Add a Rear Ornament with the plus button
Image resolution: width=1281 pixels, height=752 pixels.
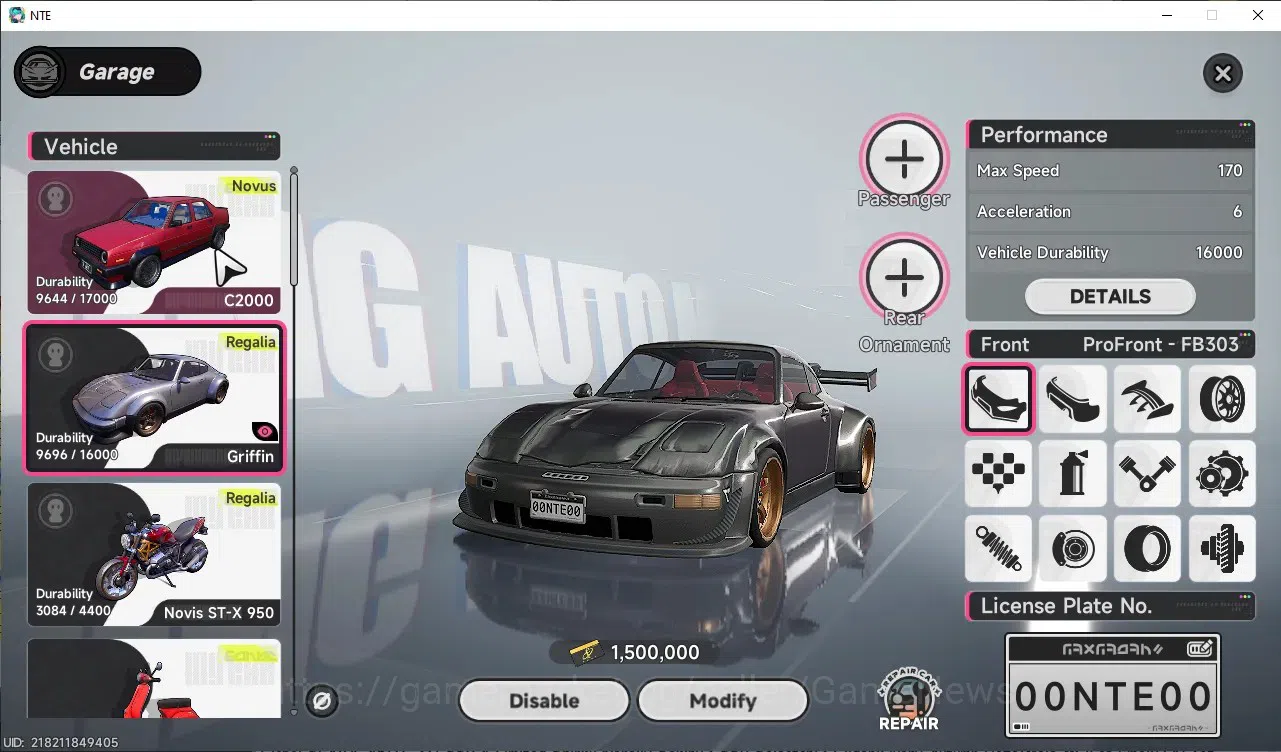click(x=904, y=278)
